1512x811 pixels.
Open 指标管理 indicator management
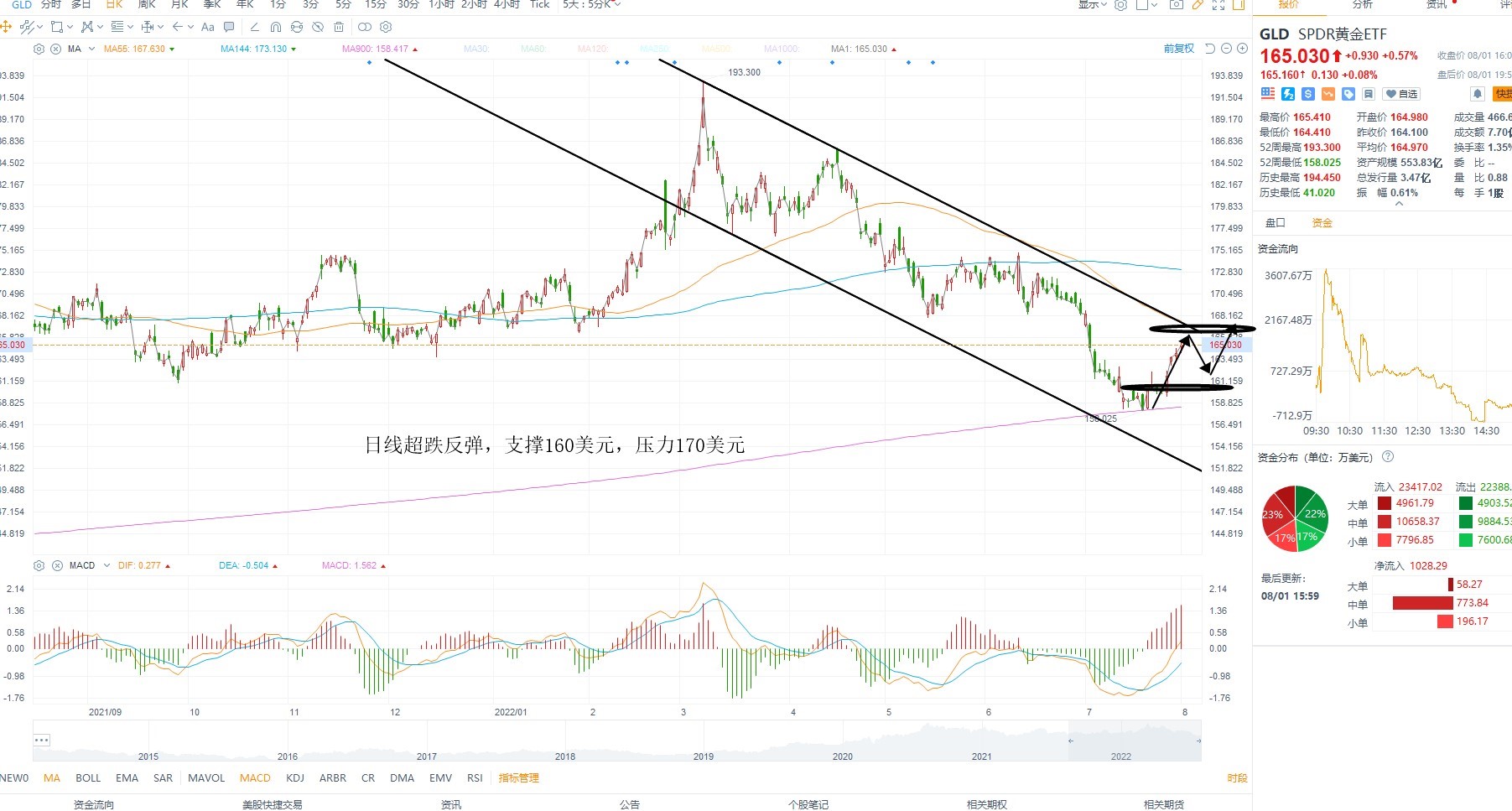(x=519, y=778)
